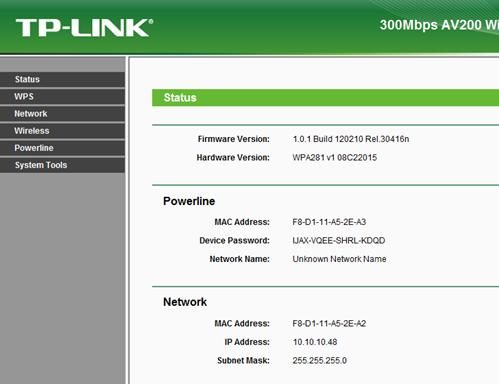
Task: Open the WPS sidebar menu
Action: pos(62,97)
